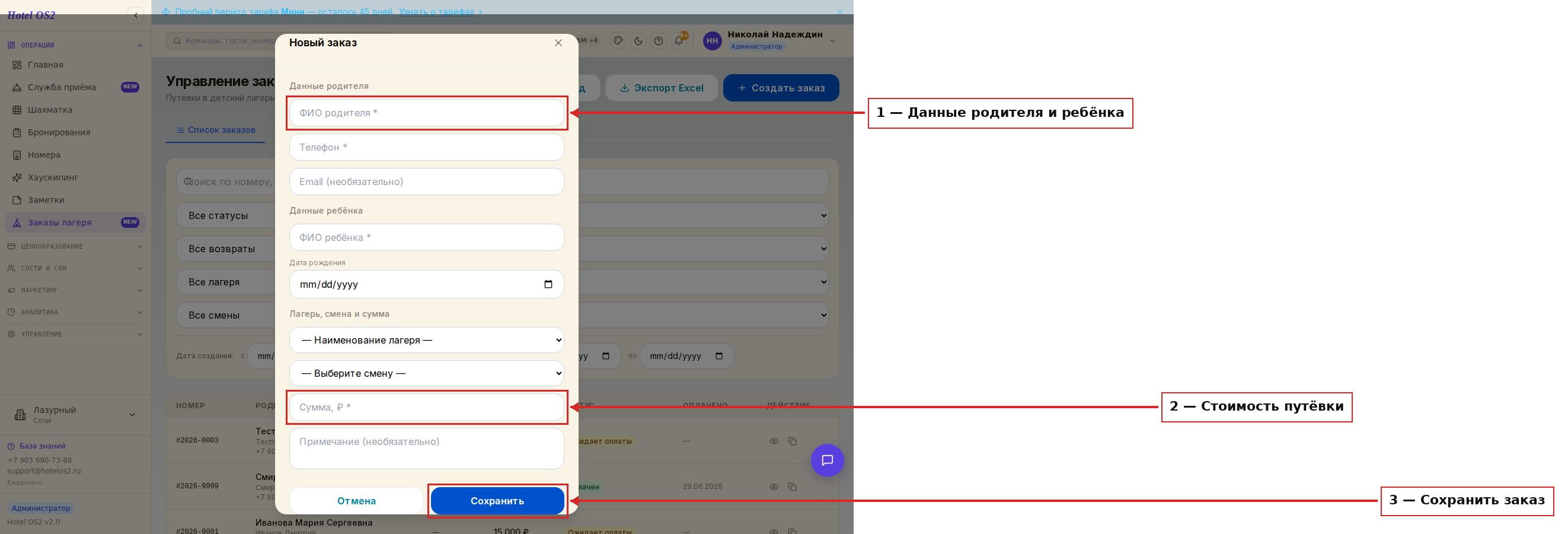Image resolution: width=1568 pixels, height=534 pixels.
Task: Open the Выберите смену dropdown
Action: 426,373
